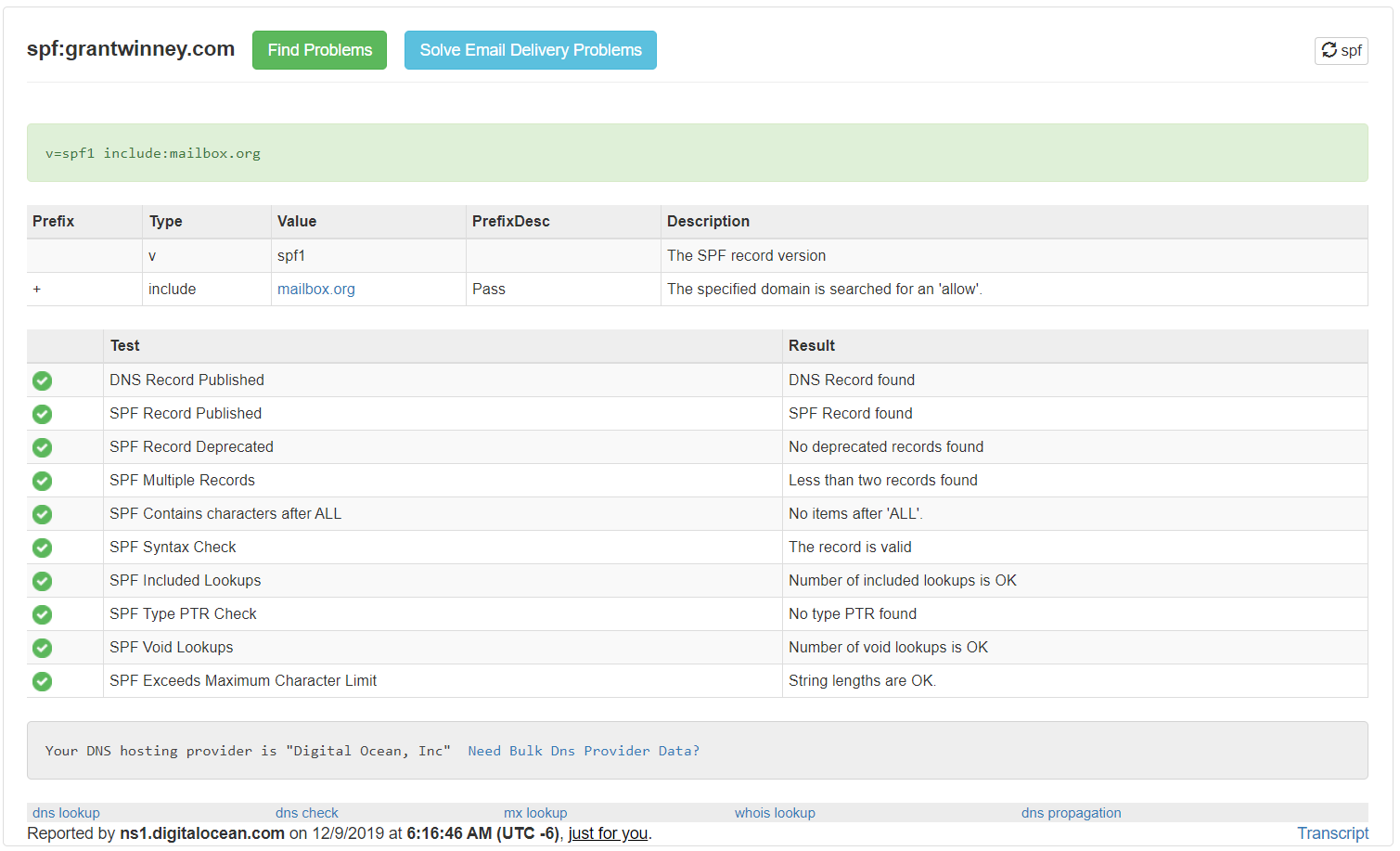Click the 'just for you' link

(x=608, y=833)
